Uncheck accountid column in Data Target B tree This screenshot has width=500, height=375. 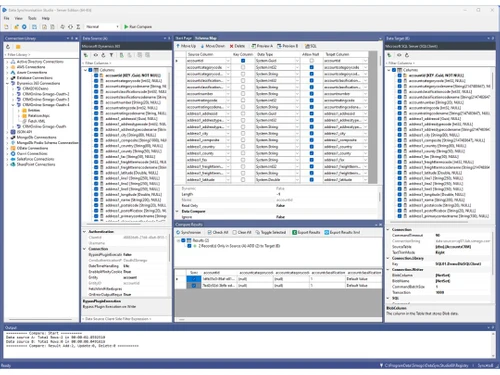coord(399,75)
